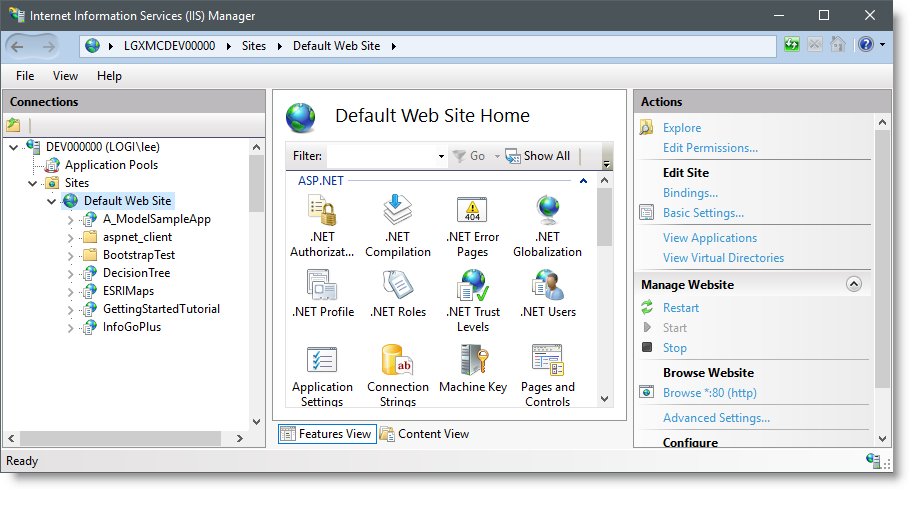Screen dimensions: 909x512
Task: Select the BootstrapTest folder
Action: 139,255
